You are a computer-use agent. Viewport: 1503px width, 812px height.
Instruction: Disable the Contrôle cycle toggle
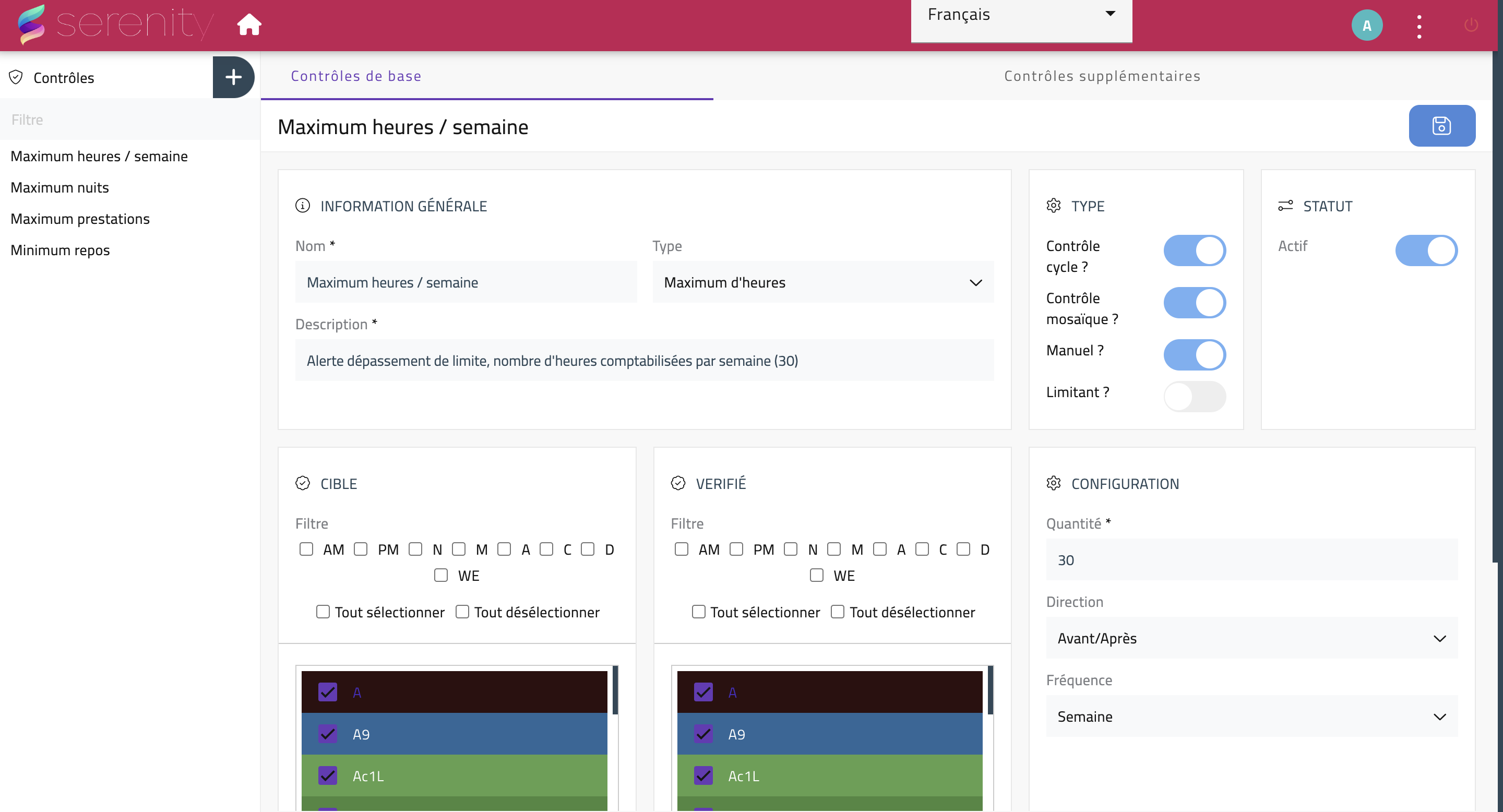(x=1195, y=251)
